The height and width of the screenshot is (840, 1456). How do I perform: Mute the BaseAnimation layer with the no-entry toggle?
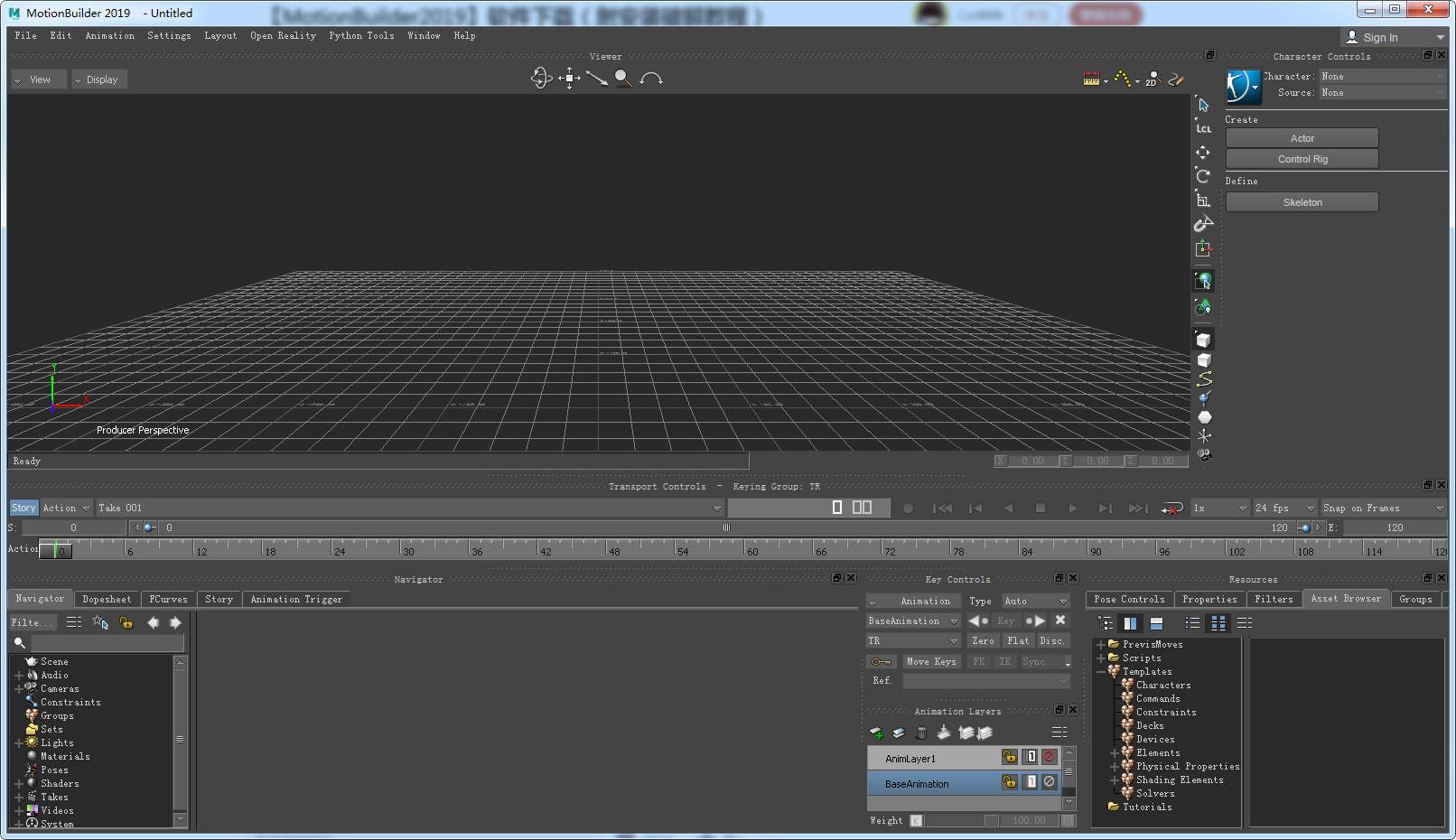click(1048, 782)
